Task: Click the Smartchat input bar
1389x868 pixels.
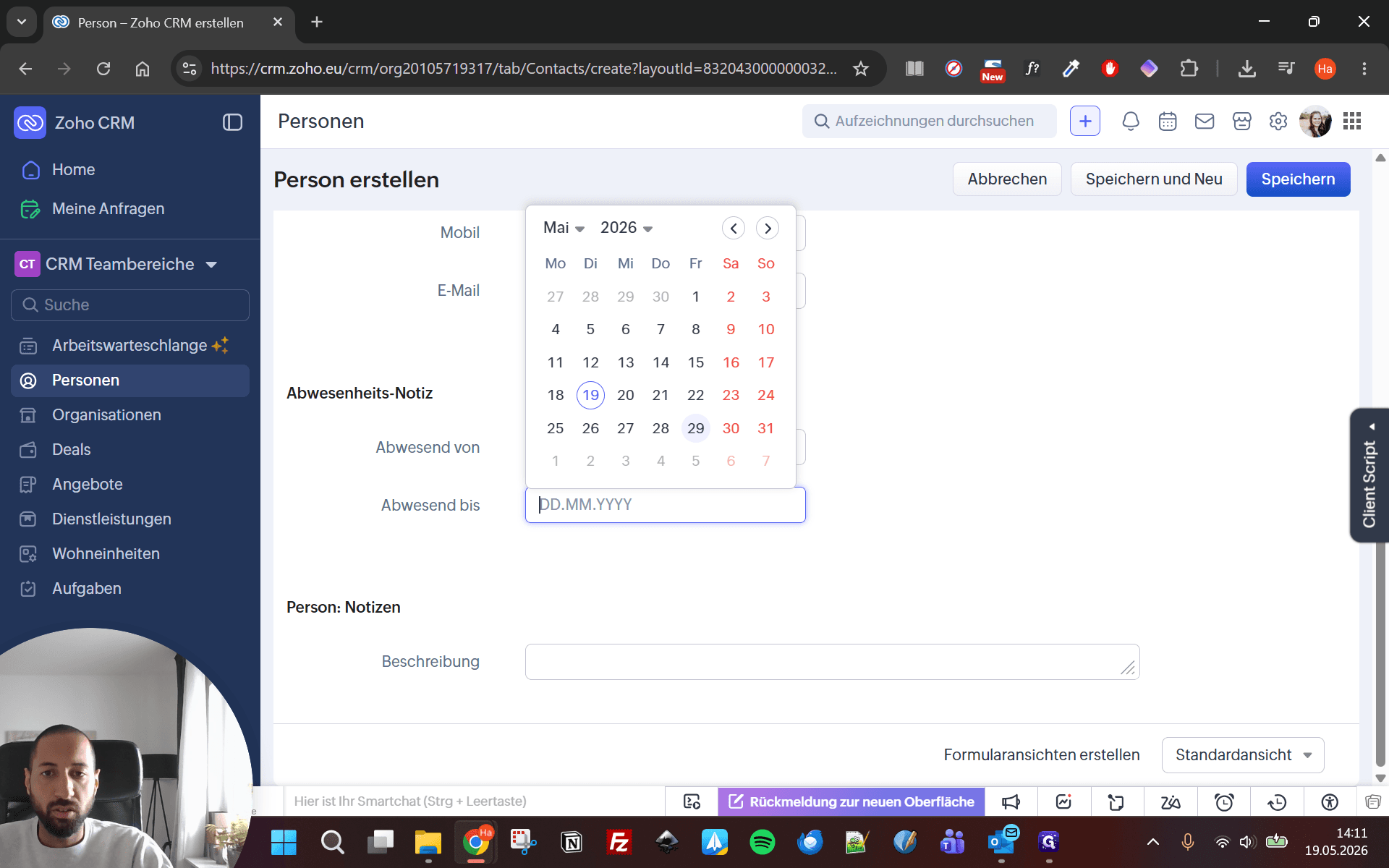Action: (474, 801)
